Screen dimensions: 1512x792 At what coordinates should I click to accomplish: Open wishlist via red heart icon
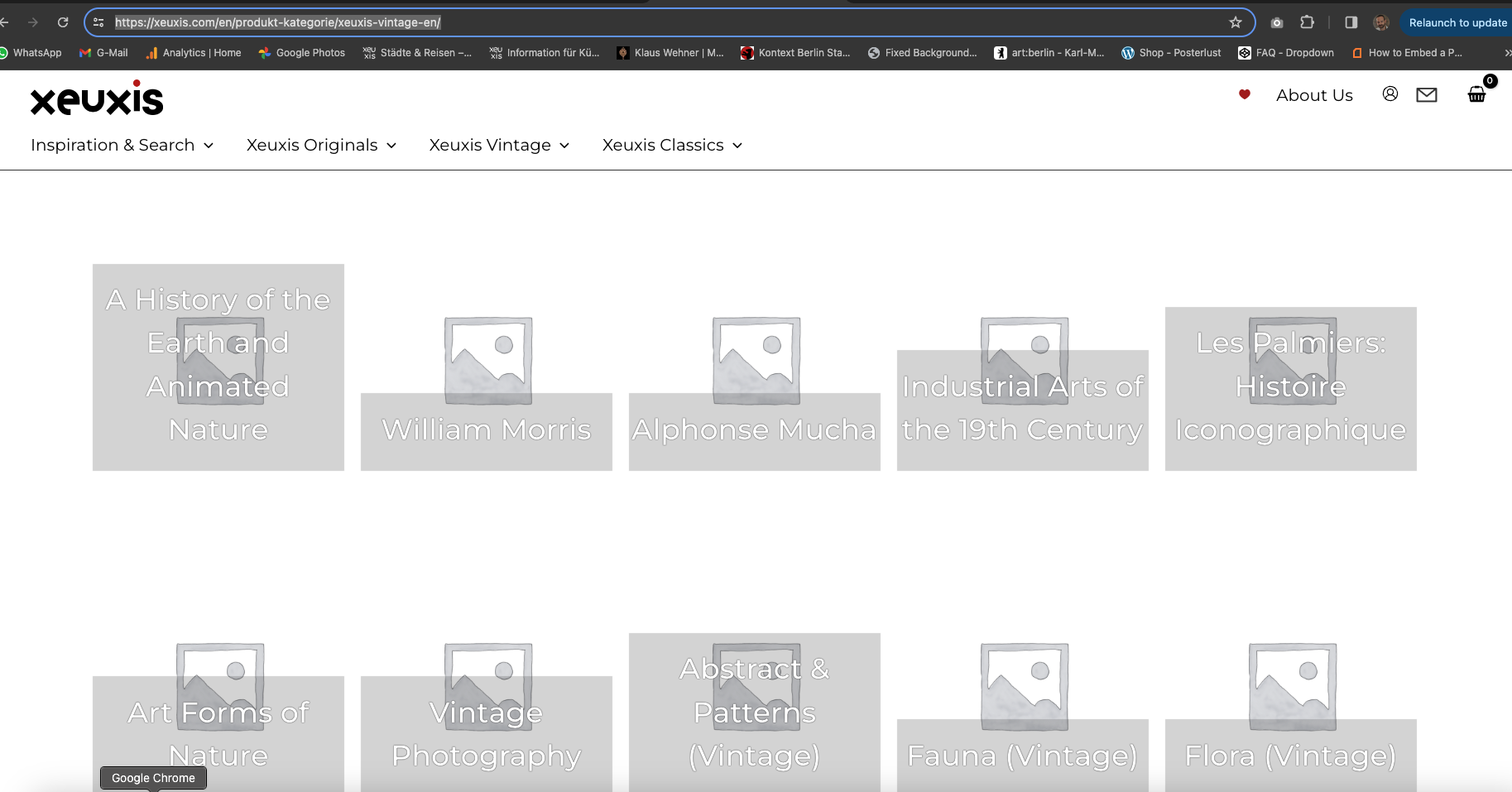click(1244, 94)
